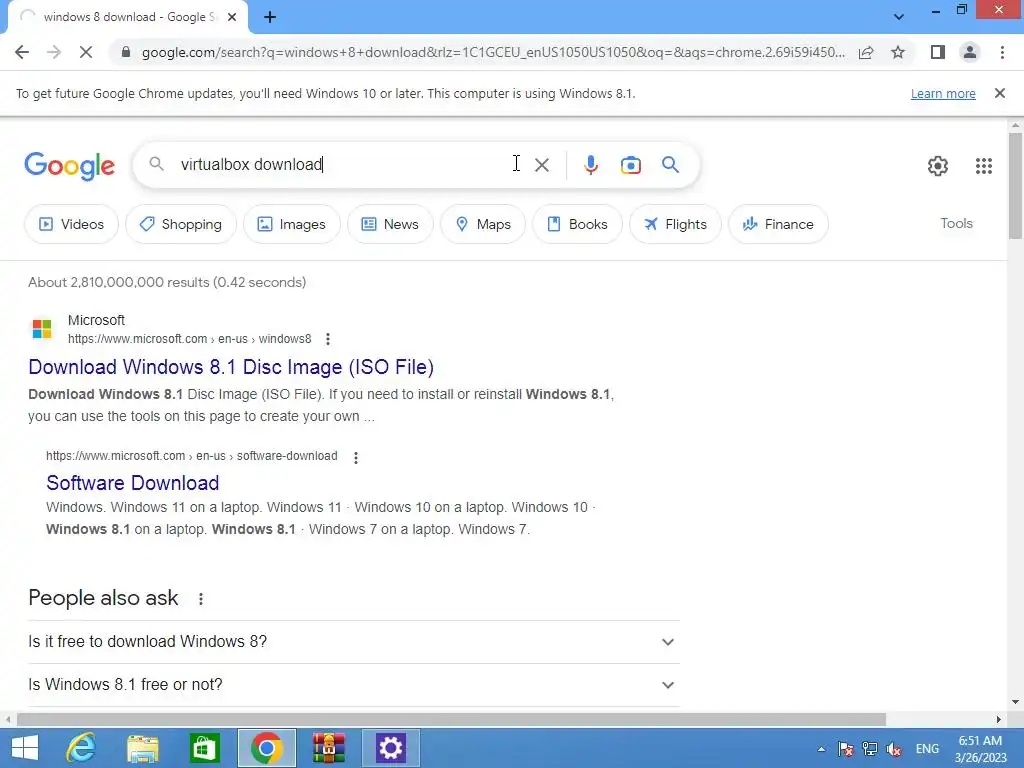Open the Chrome side panel
The height and width of the screenshot is (768, 1024).
point(938,52)
